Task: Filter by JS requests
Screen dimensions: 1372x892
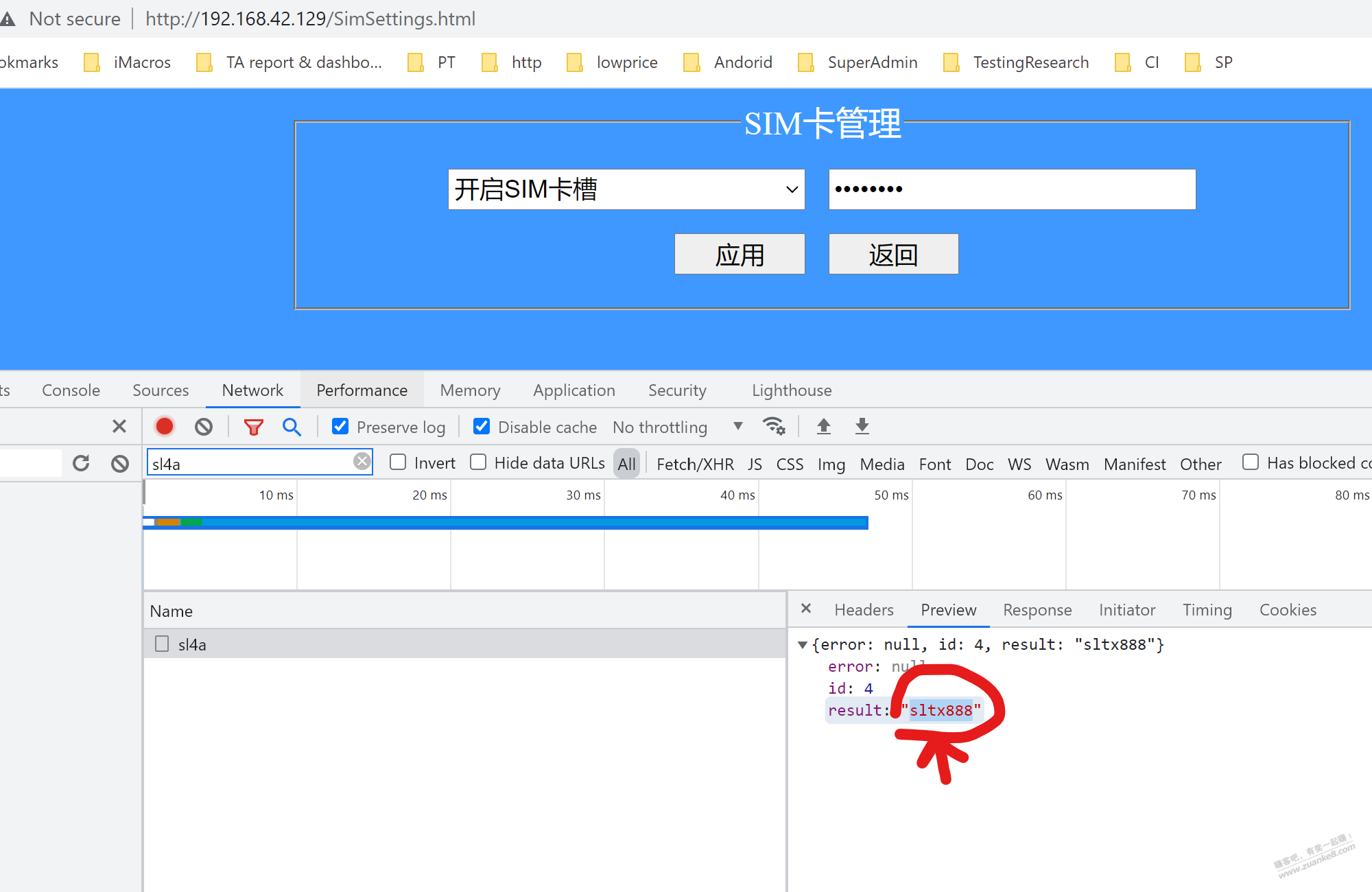Action: [755, 464]
